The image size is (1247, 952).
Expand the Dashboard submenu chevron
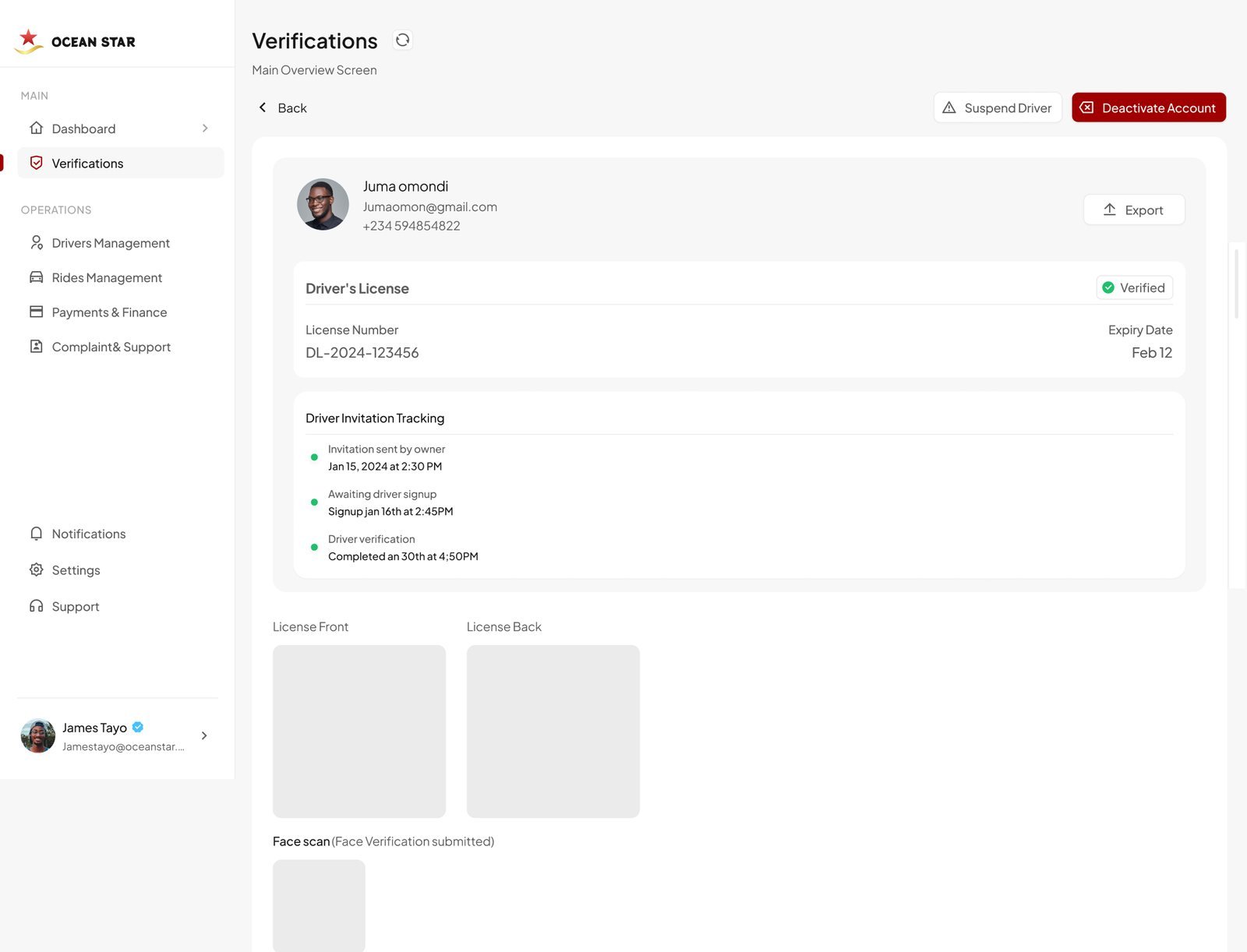tap(205, 128)
